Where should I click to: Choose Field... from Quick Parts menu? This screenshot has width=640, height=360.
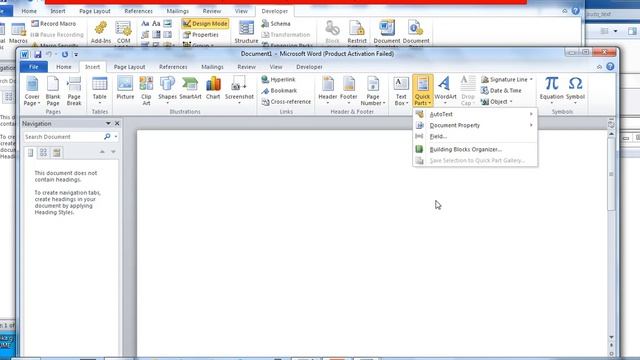coord(475,136)
